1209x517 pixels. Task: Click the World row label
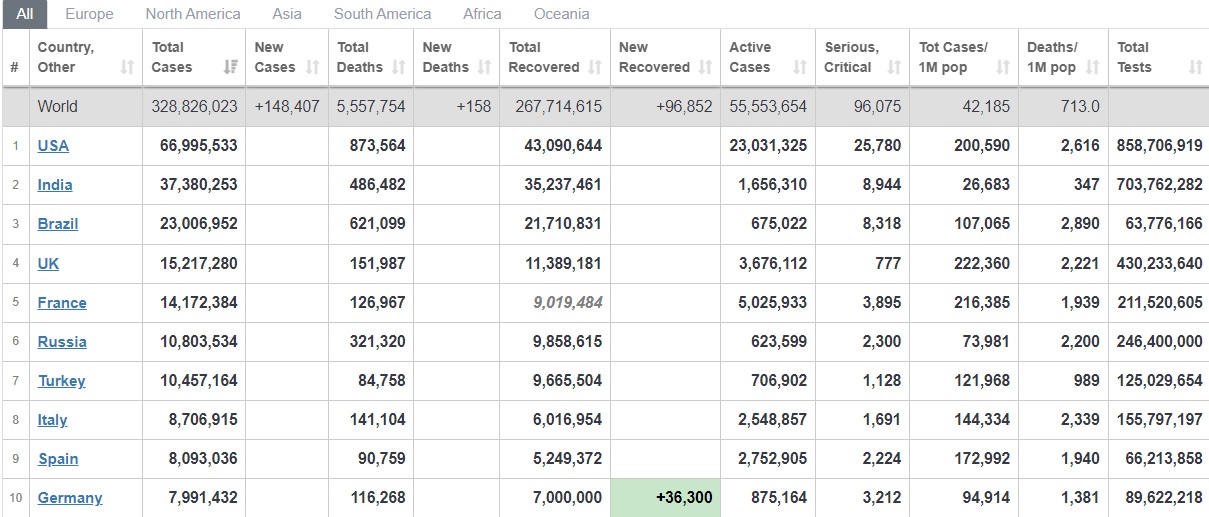point(57,106)
